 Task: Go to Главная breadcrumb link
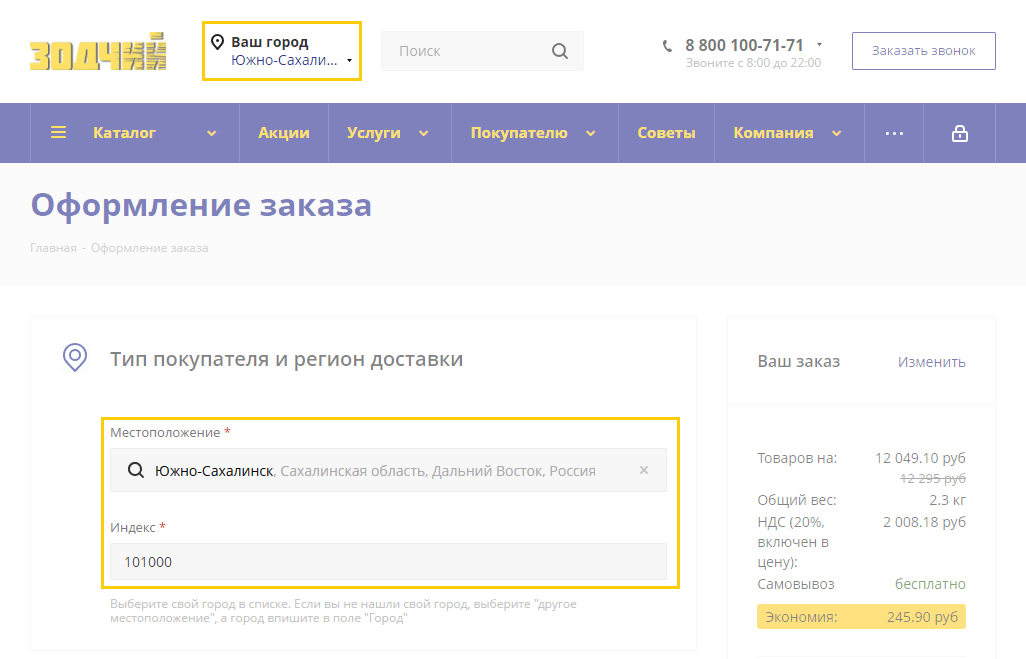click(x=53, y=248)
